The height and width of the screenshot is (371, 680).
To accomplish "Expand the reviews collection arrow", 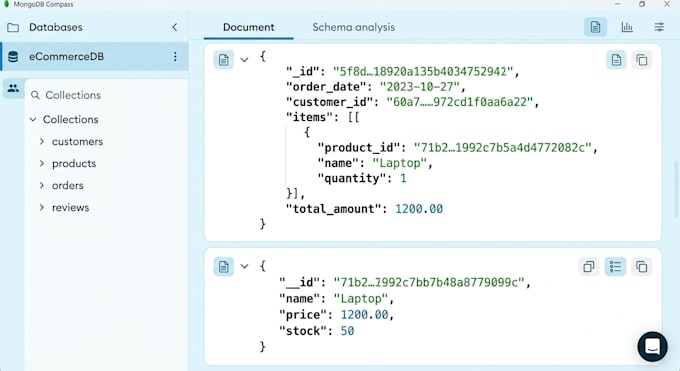I will [42, 207].
